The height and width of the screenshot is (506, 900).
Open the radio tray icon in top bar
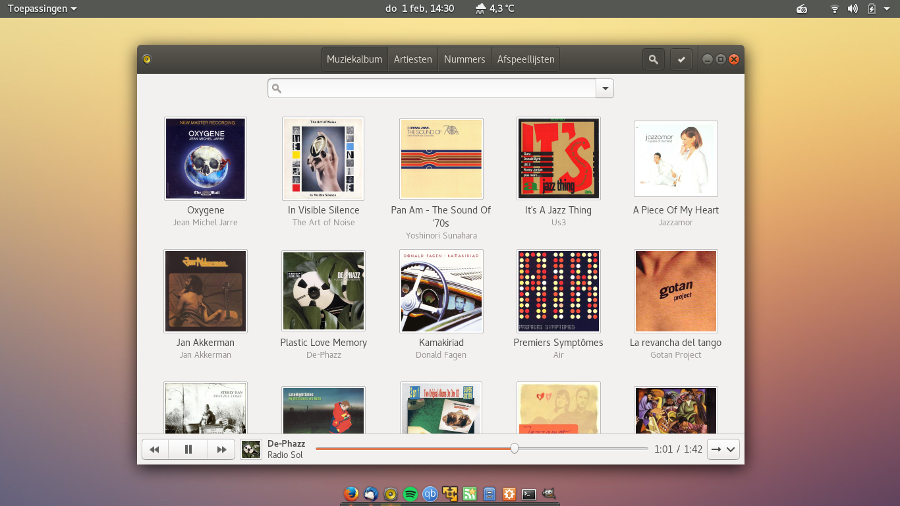click(x=802, y=9)
